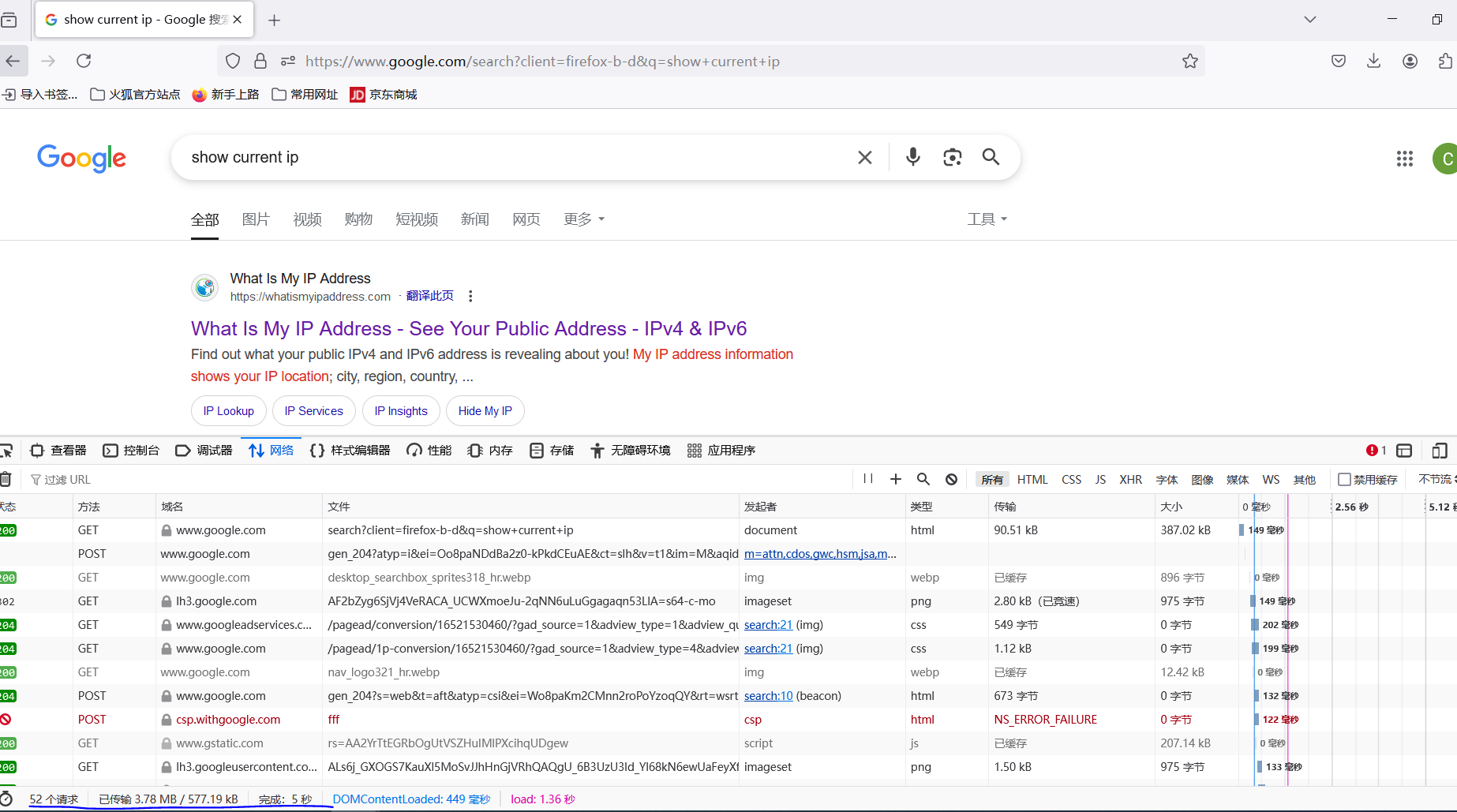Image resolution: width=1457 pixels, height=812 pixels.
Task: Open the extensions puzzle icon
Action: tap(1445, 61)
